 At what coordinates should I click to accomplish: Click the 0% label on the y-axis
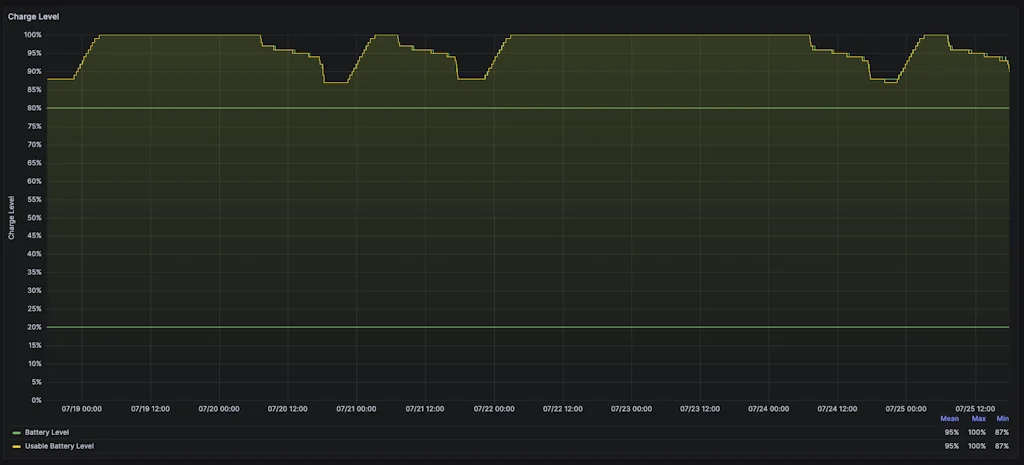(x=36, y=400)
